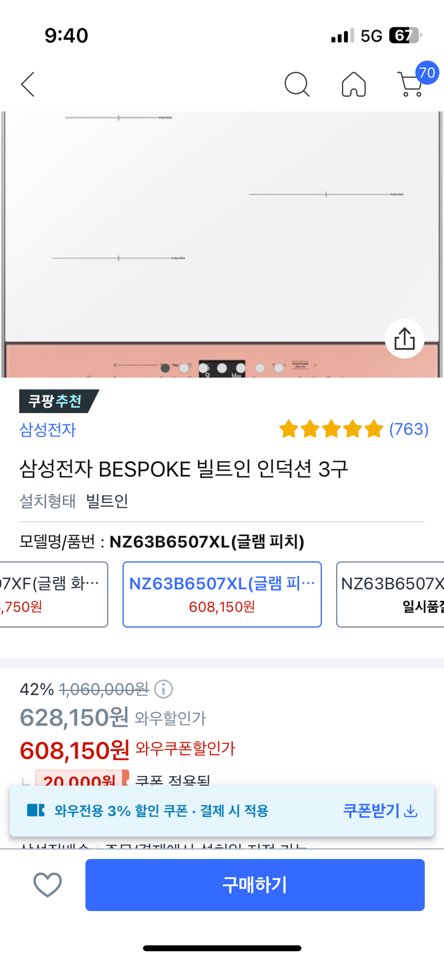Add product to wishlist with heart icon

(47, 884)
